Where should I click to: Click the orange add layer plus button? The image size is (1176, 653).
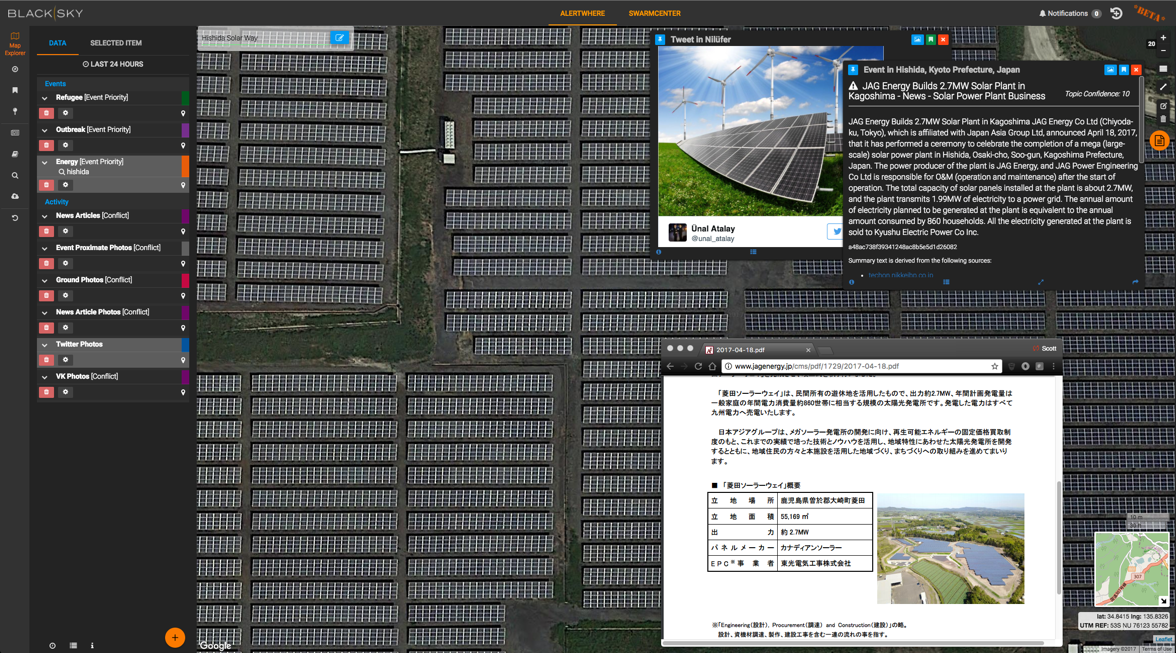[175, 637]
